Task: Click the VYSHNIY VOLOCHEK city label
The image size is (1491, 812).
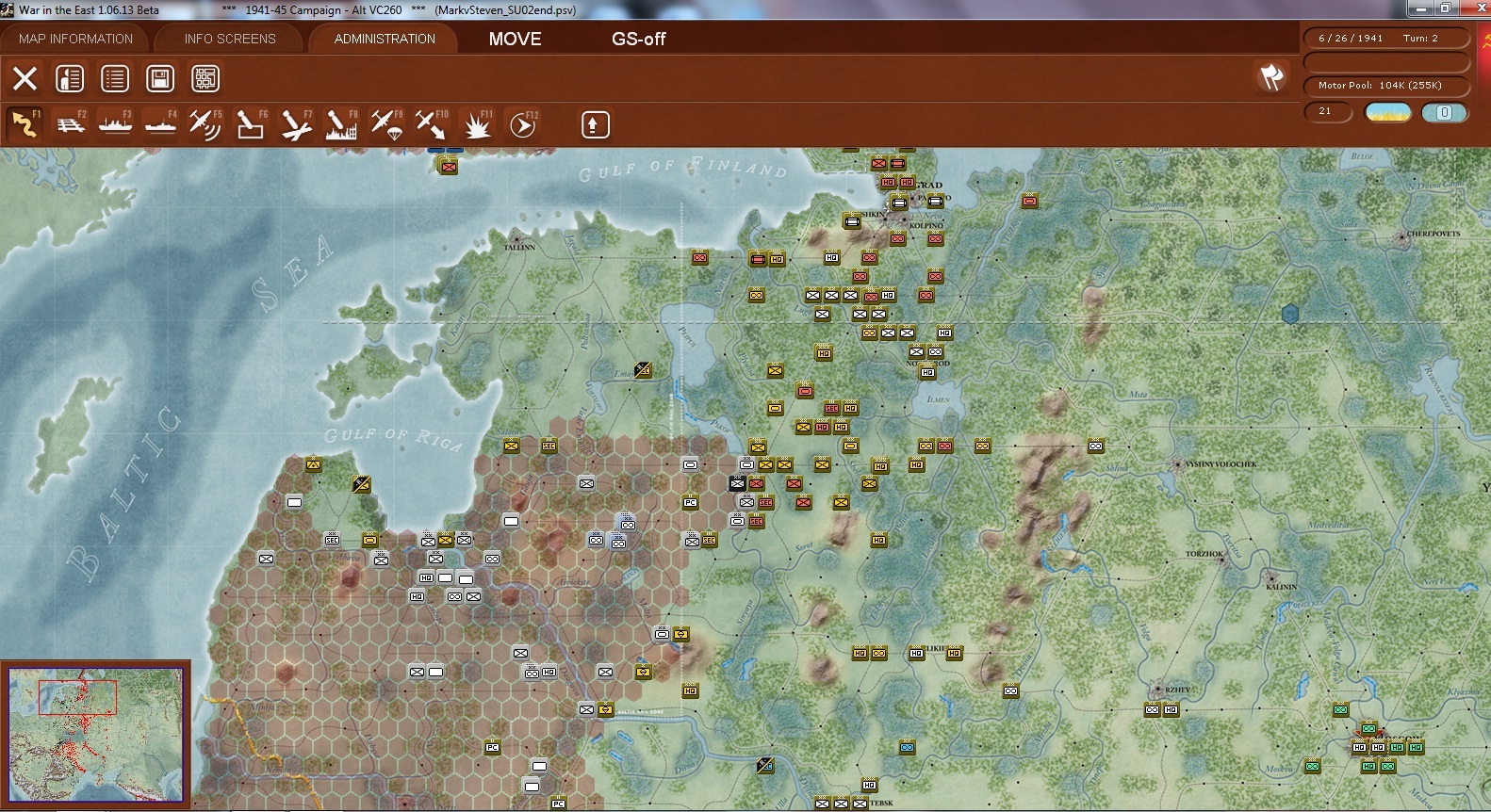Action: (x=1221, y=464)
